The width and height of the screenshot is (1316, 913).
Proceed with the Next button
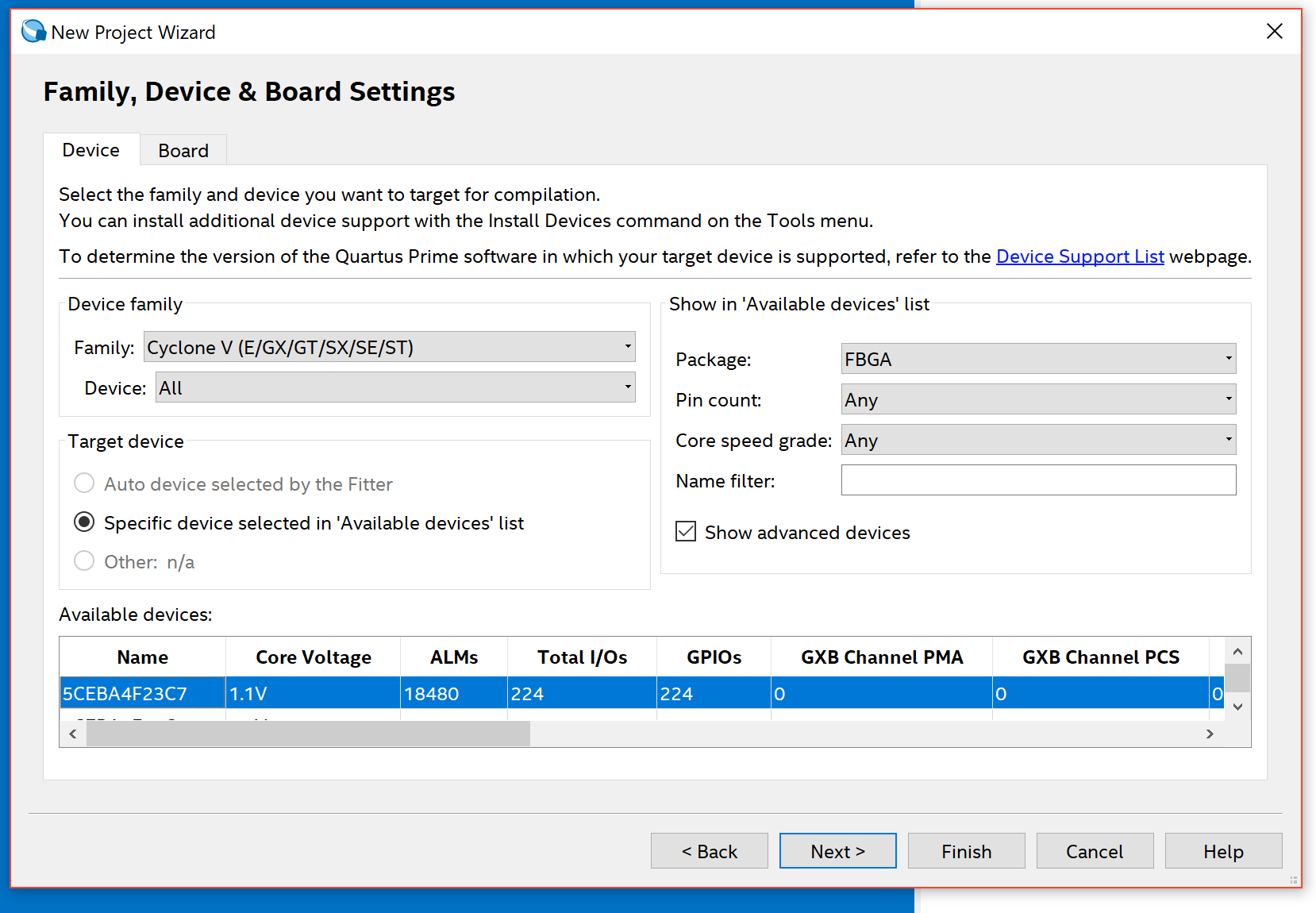coord(838,851)
